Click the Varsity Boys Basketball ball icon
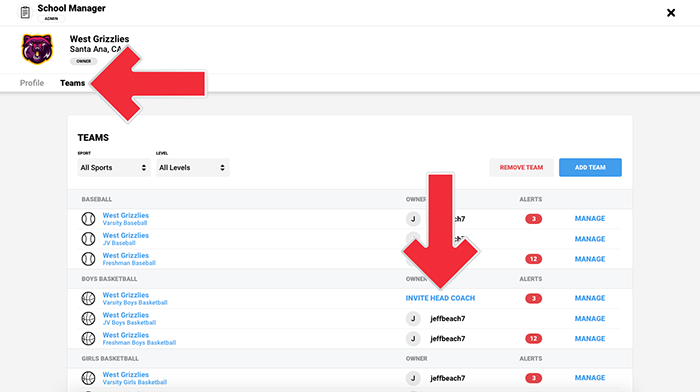This screenshot has height=392, width=700. (x=88, y=298)
